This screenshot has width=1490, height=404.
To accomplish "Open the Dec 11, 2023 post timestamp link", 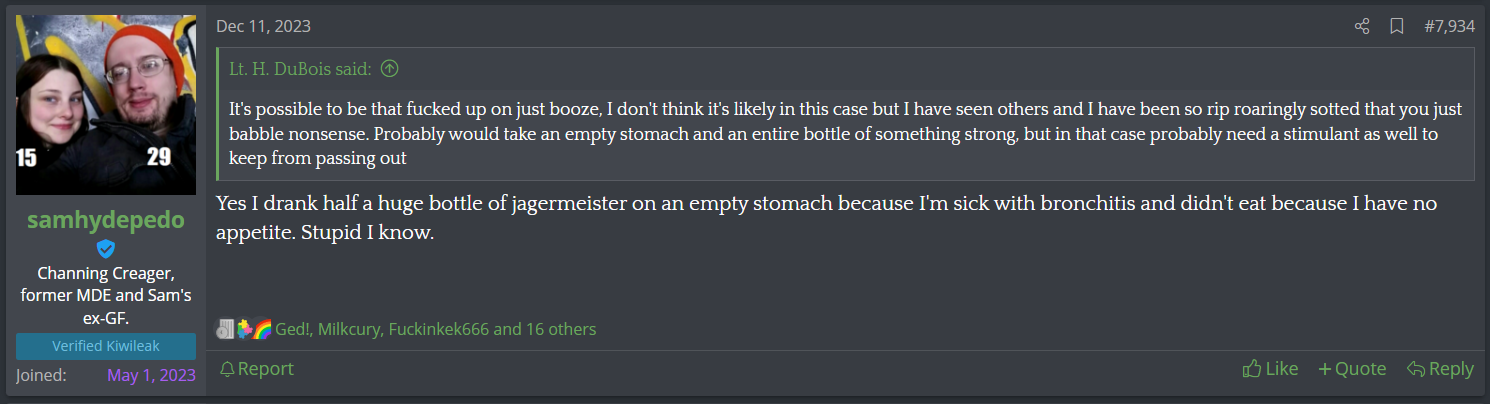I will tap(263, 27).
